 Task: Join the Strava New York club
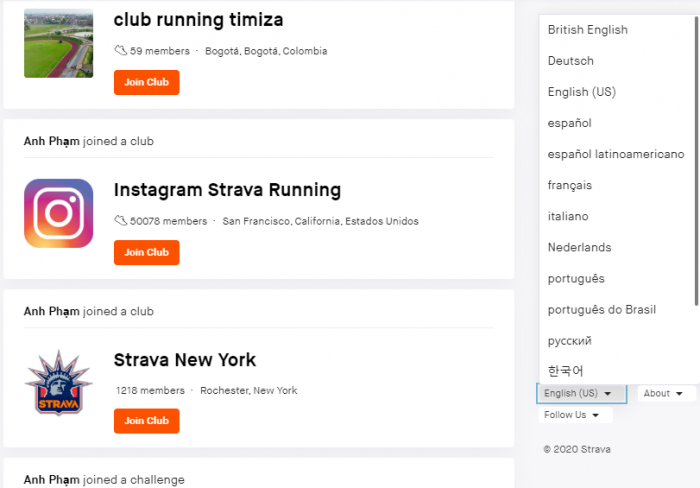coord(146,421)
